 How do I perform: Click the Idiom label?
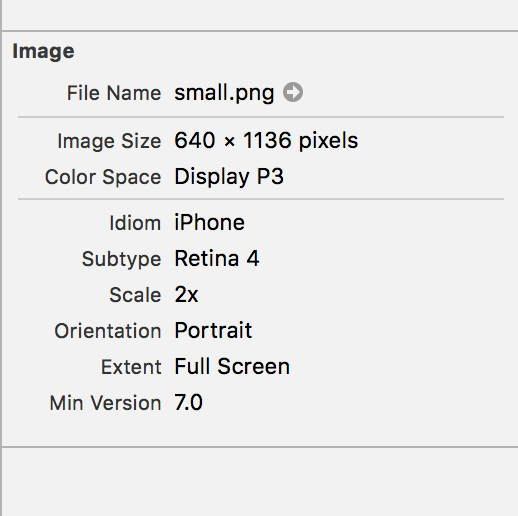click(135, 223)
